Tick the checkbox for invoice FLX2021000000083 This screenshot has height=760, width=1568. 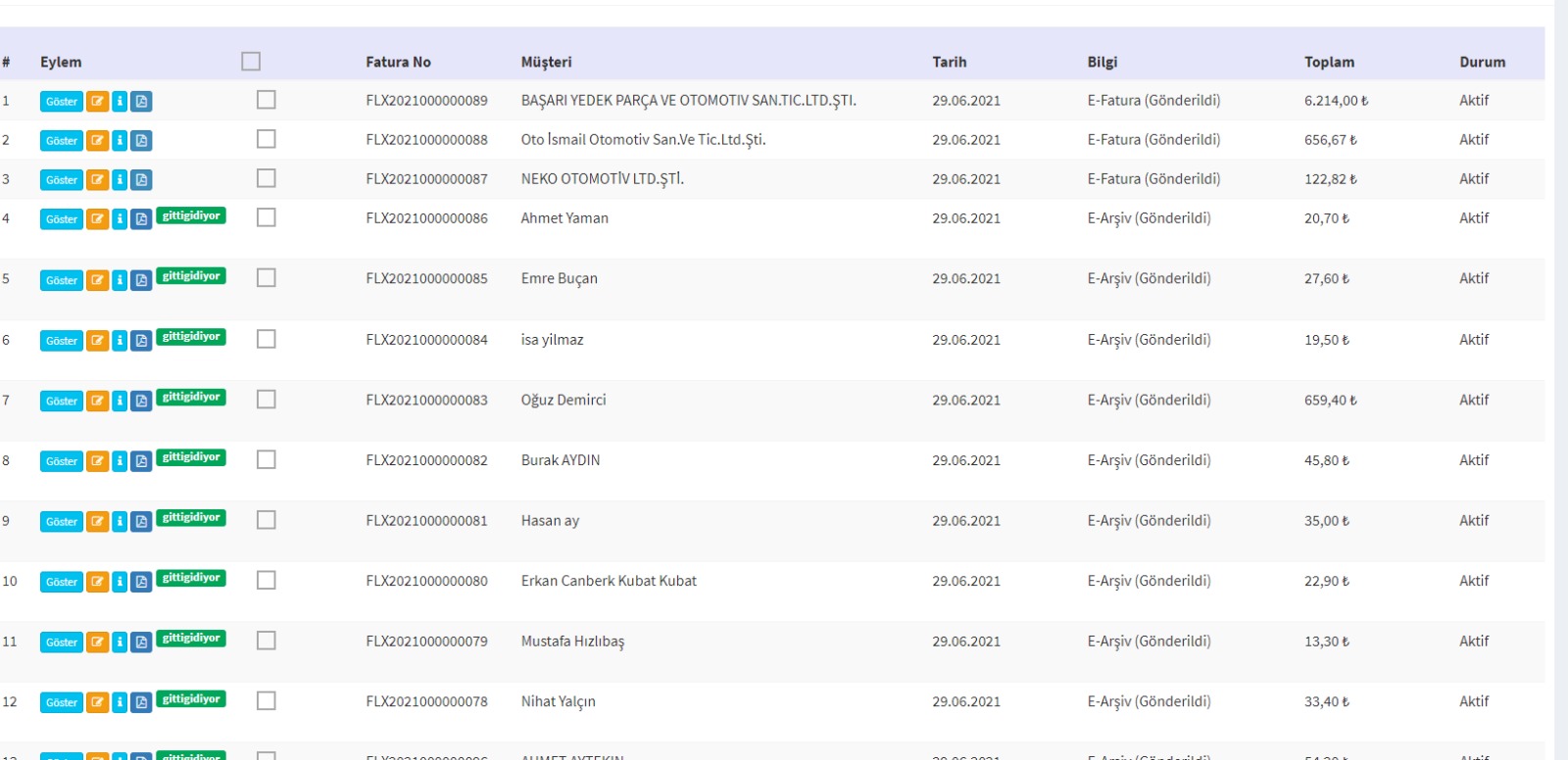pos(266,400)
